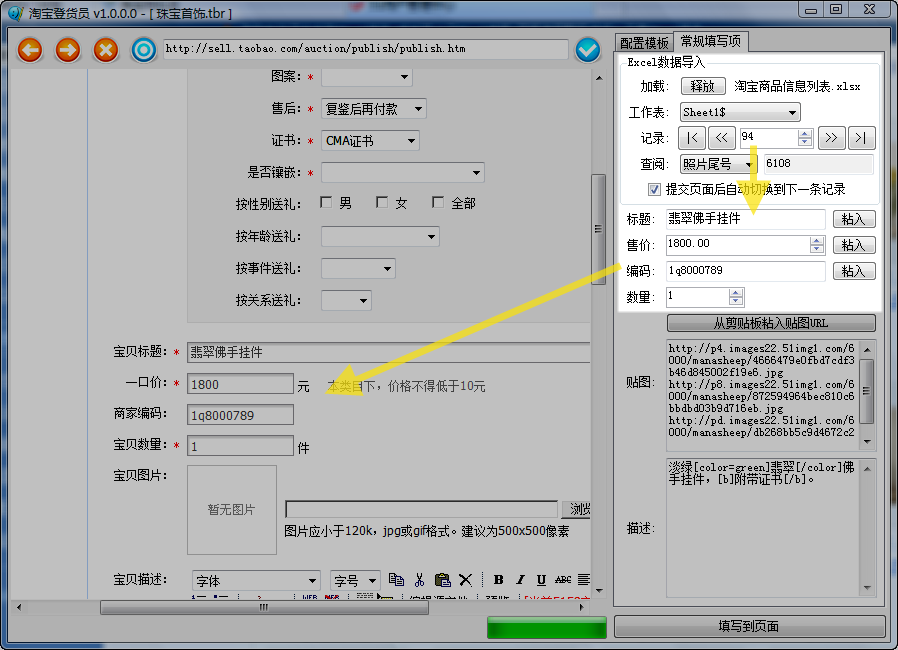
Task: Click the 释放 button
Action: pos(703,86)
